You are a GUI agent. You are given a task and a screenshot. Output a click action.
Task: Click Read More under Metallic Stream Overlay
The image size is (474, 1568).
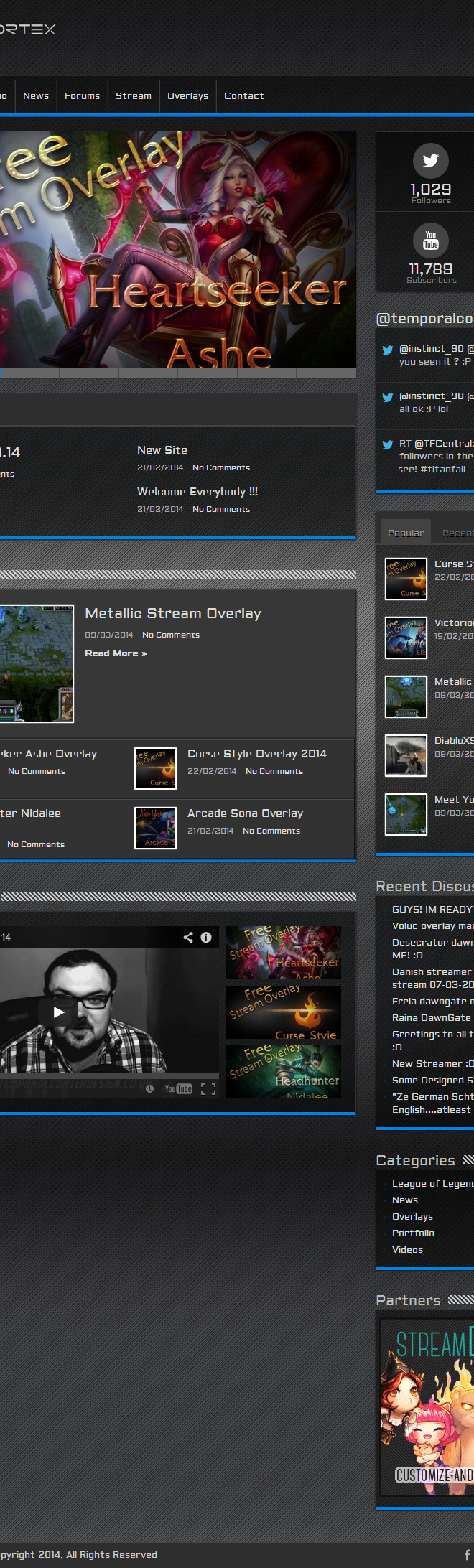tap(116, 653)
